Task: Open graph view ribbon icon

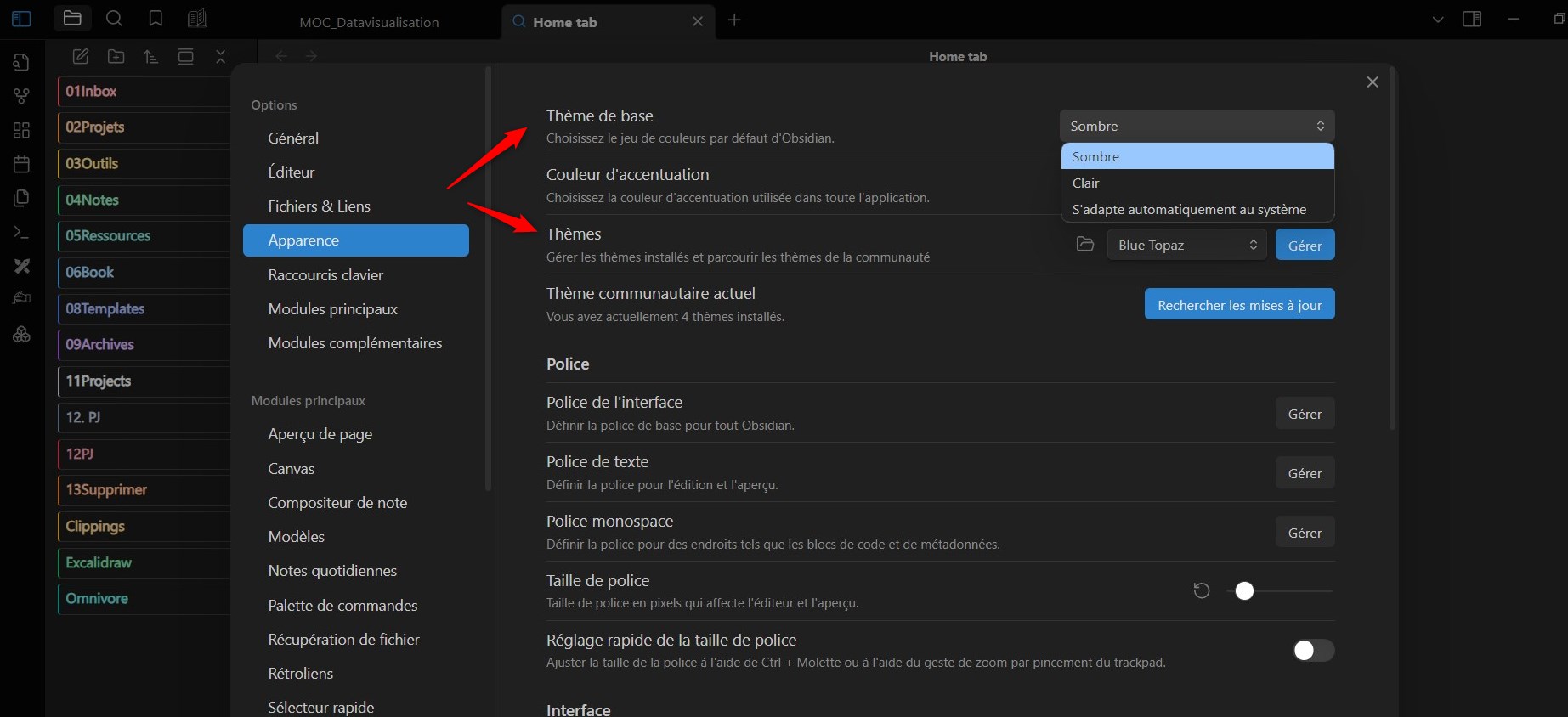Action: point(21,96)
